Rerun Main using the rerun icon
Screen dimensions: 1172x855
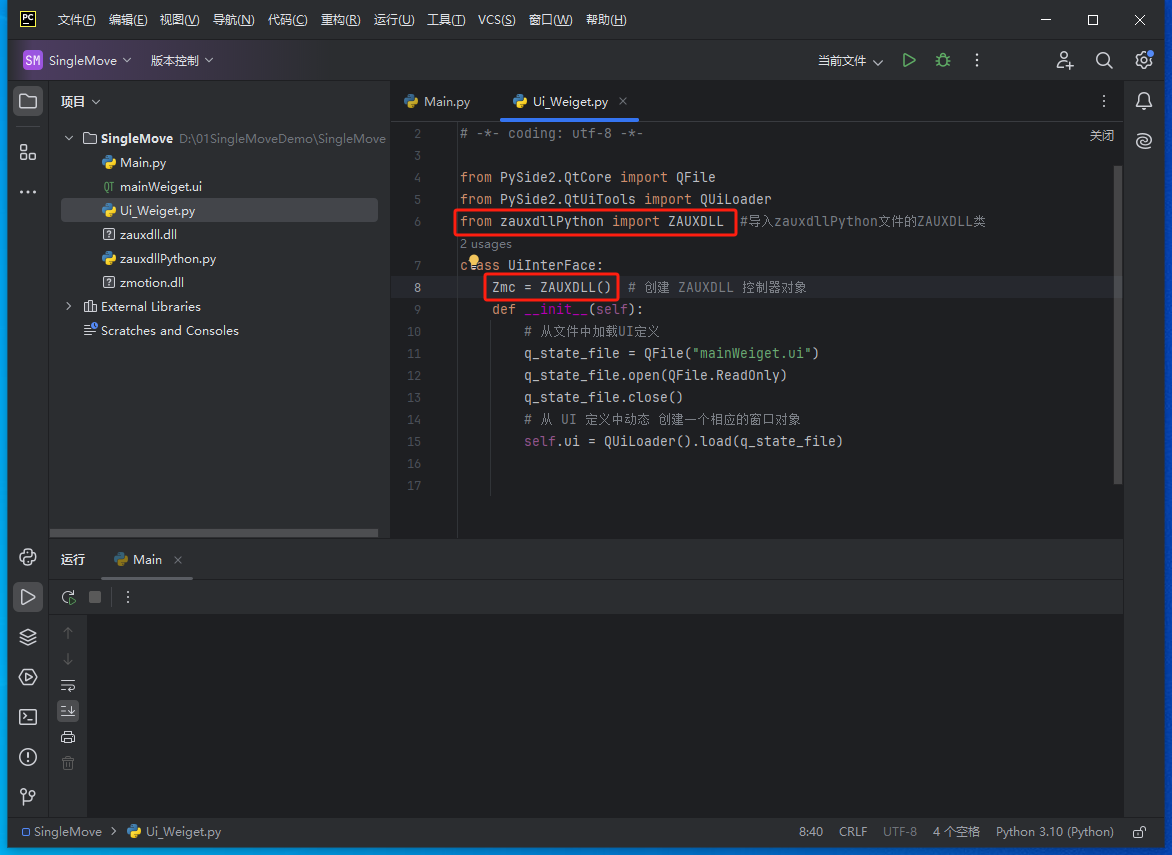pos(68,597)
